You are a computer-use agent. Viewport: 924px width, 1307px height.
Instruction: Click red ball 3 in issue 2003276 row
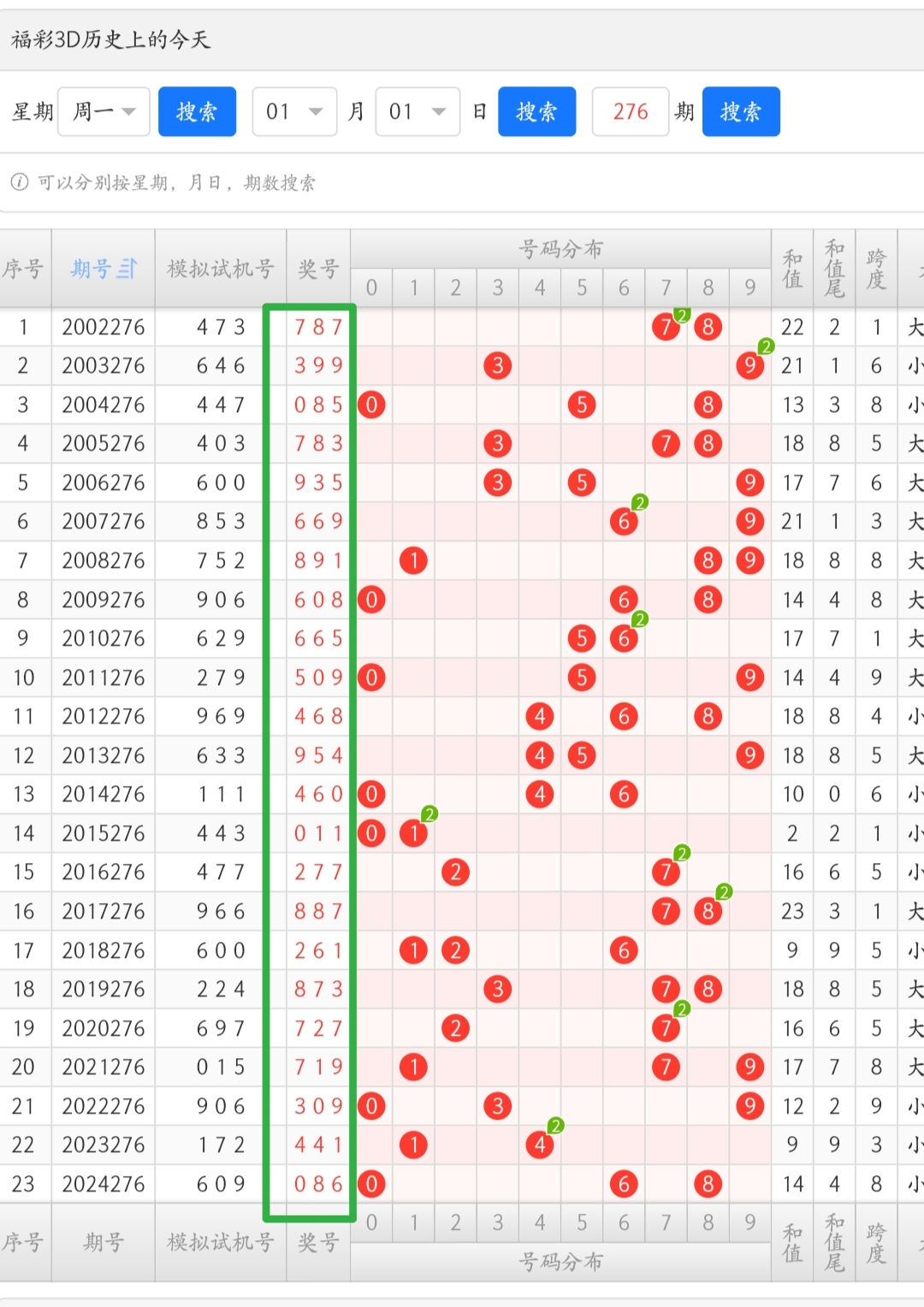[x=498, y=365]
